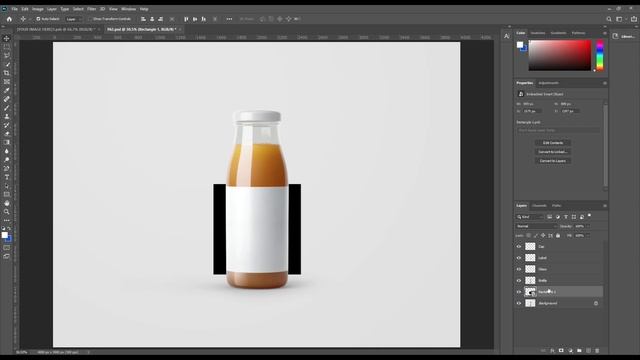Click the foreground color swatch in toolbox
The height and width of the screenshot is (360, 640).
coord(4,235)
